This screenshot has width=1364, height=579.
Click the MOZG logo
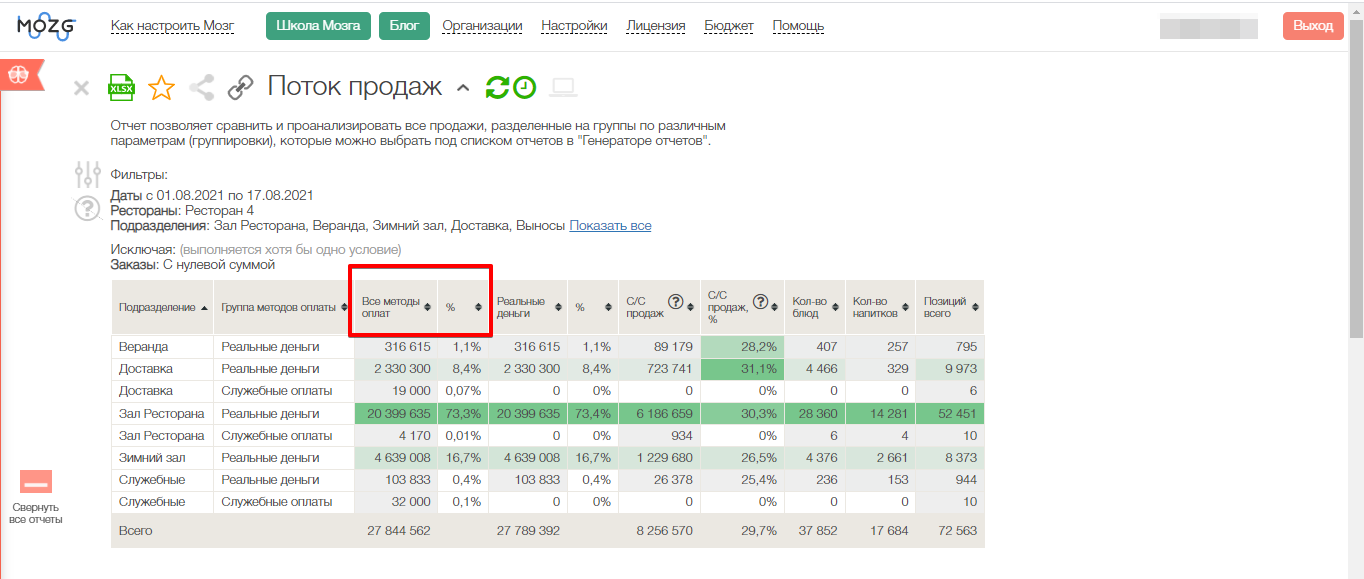46,27
